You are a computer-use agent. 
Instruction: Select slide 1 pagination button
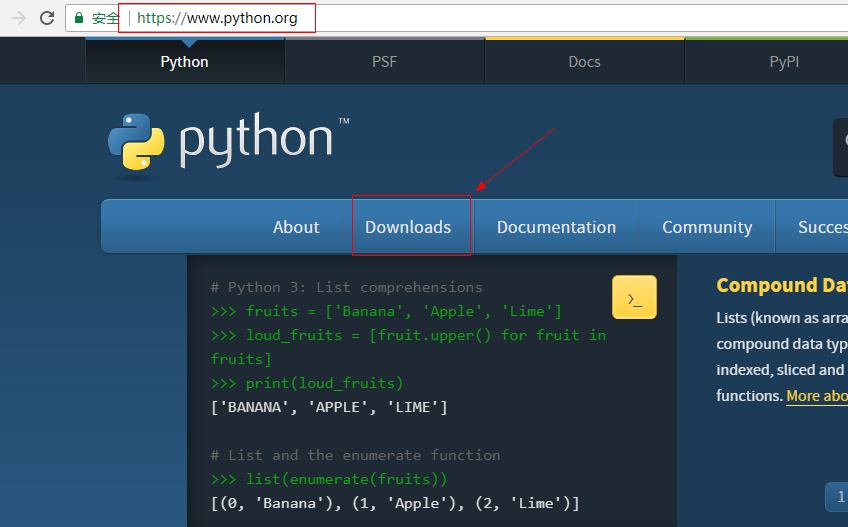click(837, 497)
